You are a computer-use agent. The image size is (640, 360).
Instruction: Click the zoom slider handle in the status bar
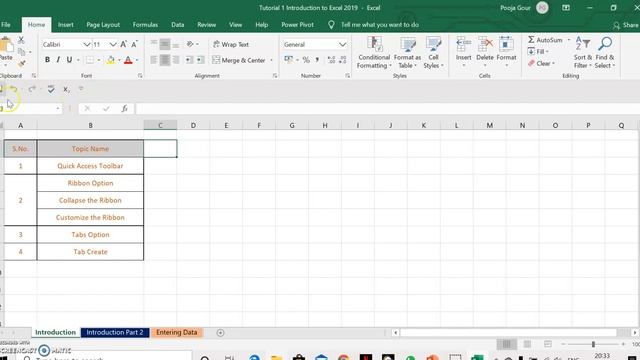coord(593,344)
